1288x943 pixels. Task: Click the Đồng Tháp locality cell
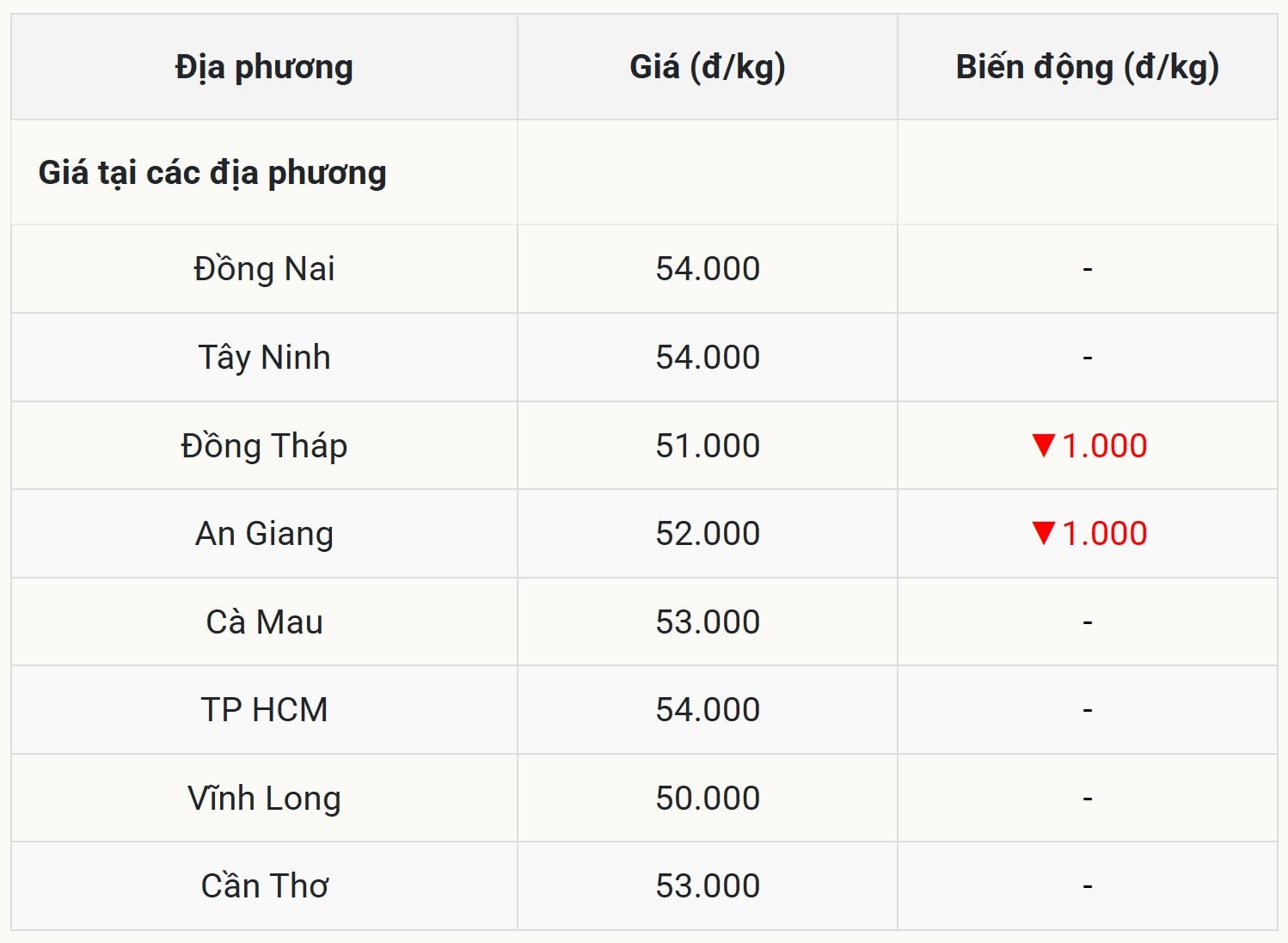click(264, 446)
